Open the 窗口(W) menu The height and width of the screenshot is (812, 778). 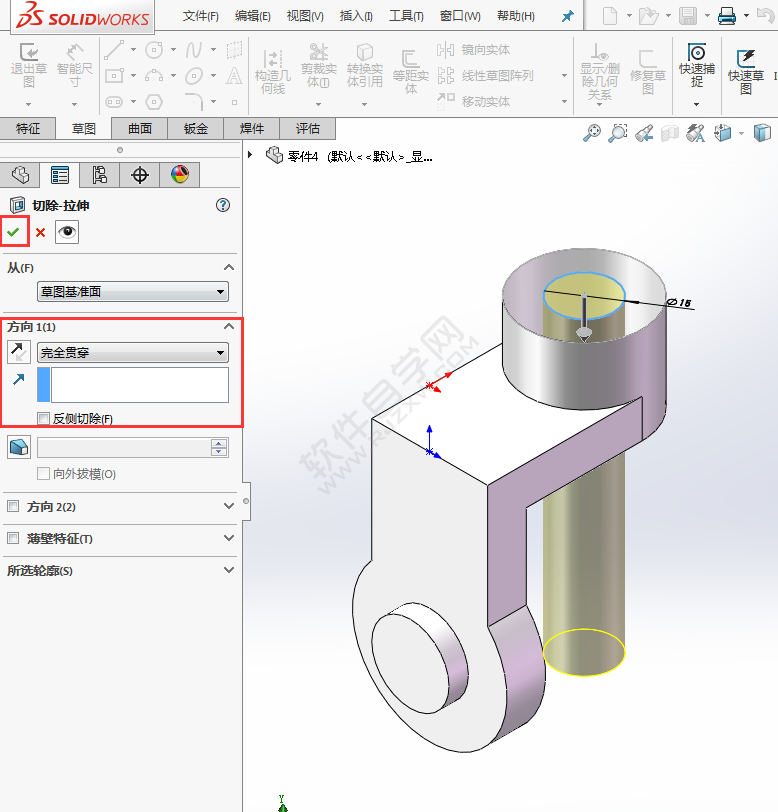460,16
